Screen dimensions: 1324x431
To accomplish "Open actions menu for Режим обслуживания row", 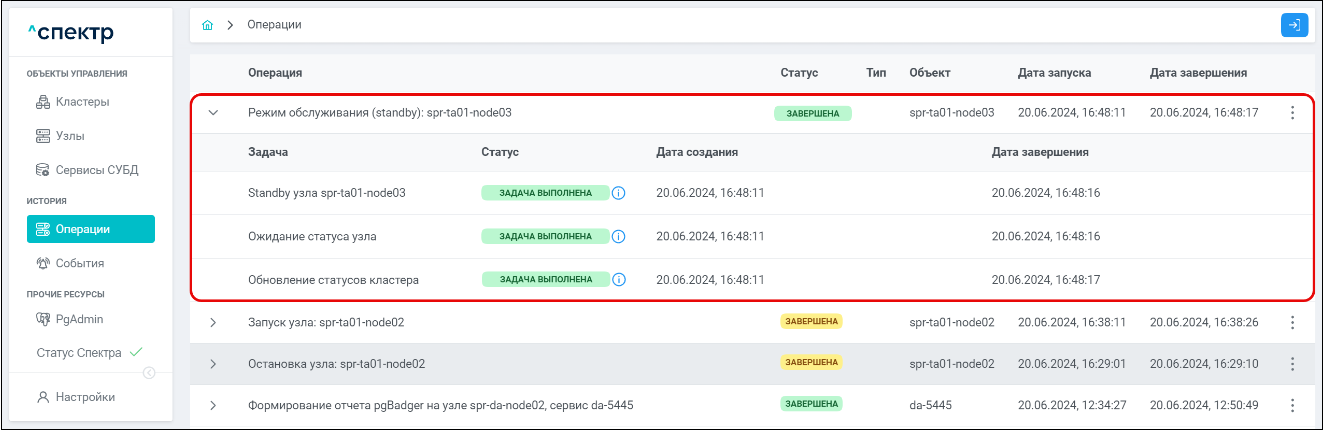I will (1292, 113).
